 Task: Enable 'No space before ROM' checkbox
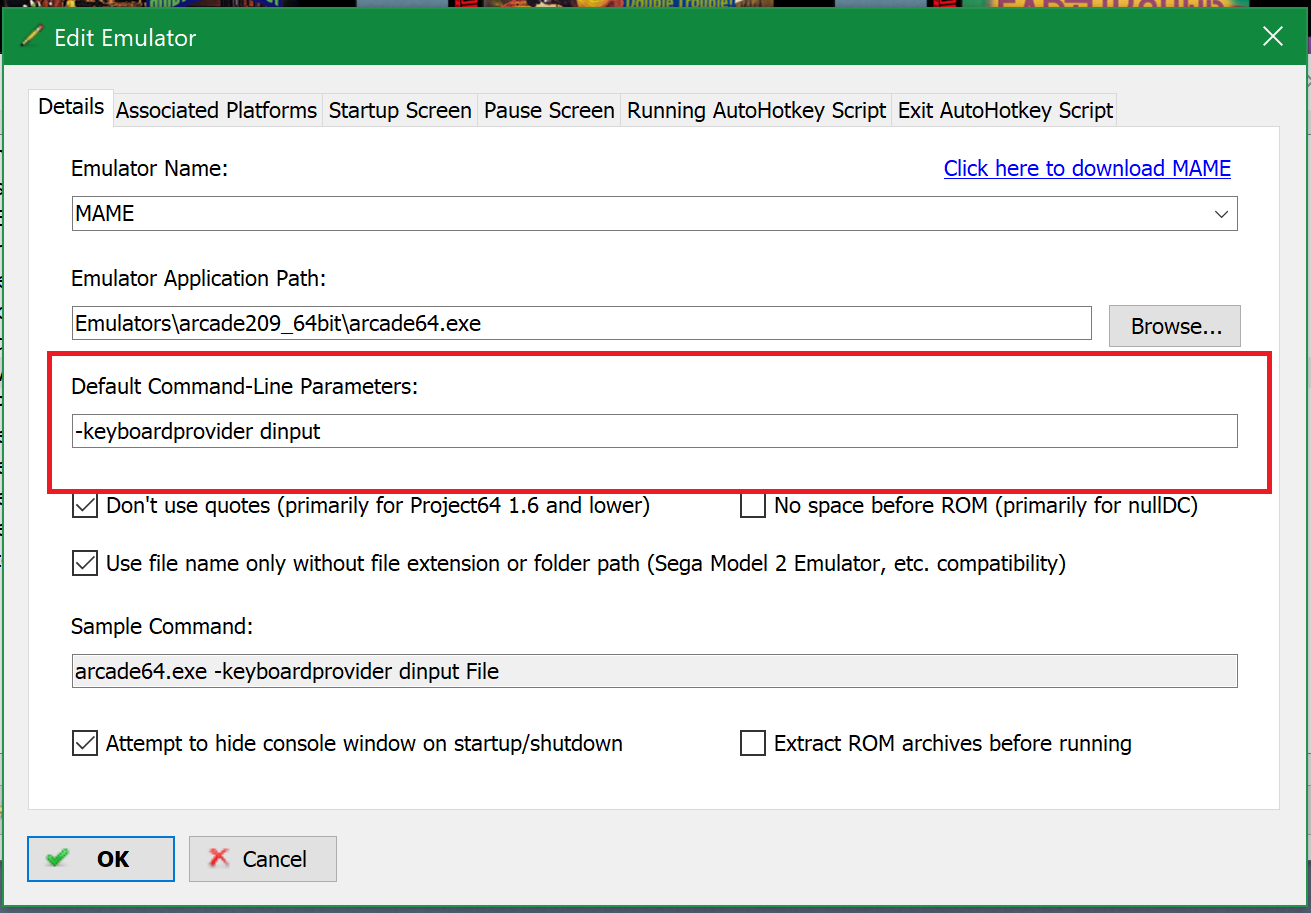click(753, 506)
